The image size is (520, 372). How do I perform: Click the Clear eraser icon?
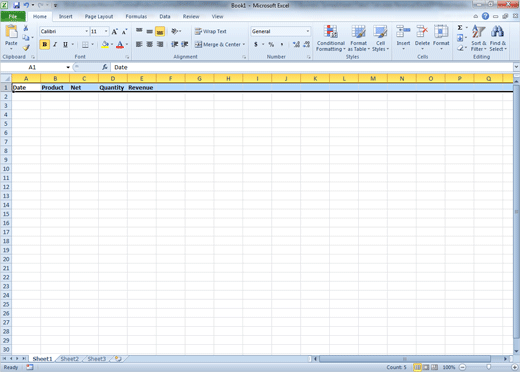tap(460, 48)
